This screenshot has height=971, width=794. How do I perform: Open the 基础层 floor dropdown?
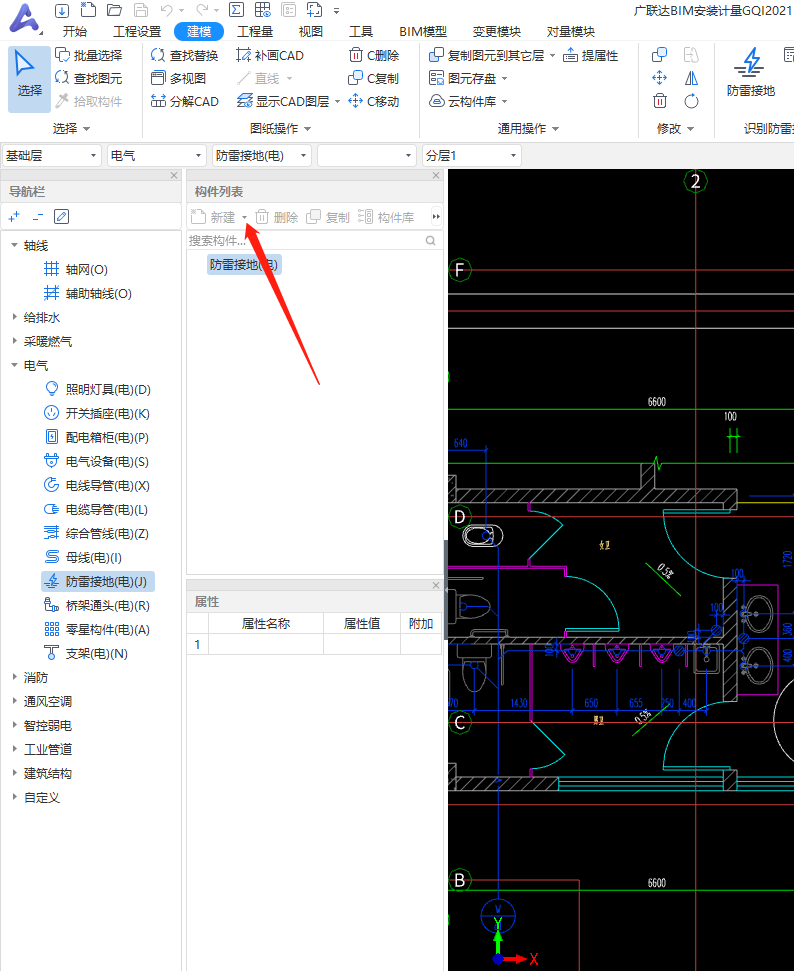coord(51,155)
